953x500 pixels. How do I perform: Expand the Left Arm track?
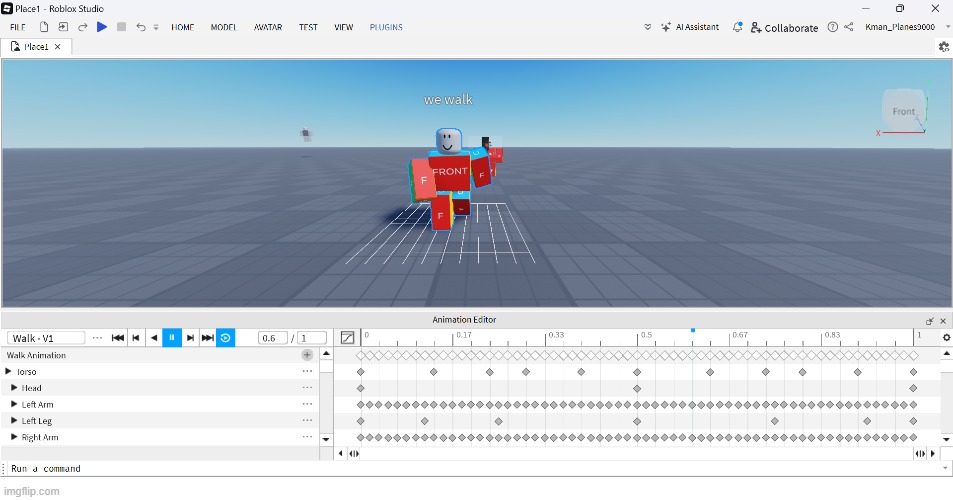(14, 404)
